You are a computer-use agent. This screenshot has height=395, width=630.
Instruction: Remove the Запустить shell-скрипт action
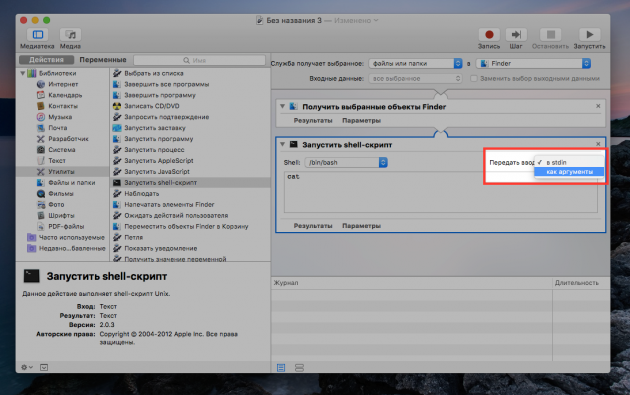(x=598, y=144)
